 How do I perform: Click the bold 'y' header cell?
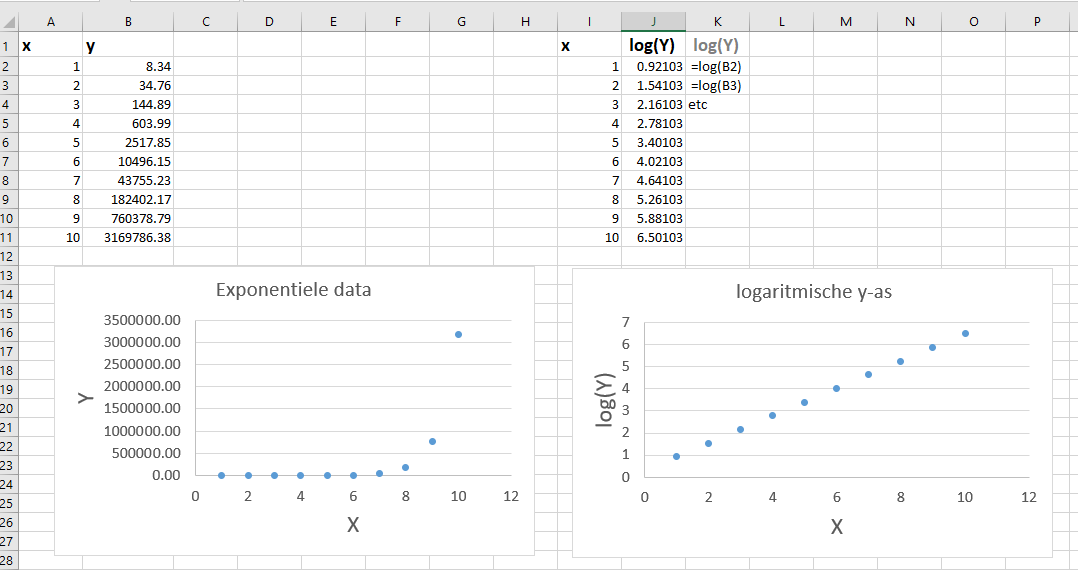click(128, 45)
